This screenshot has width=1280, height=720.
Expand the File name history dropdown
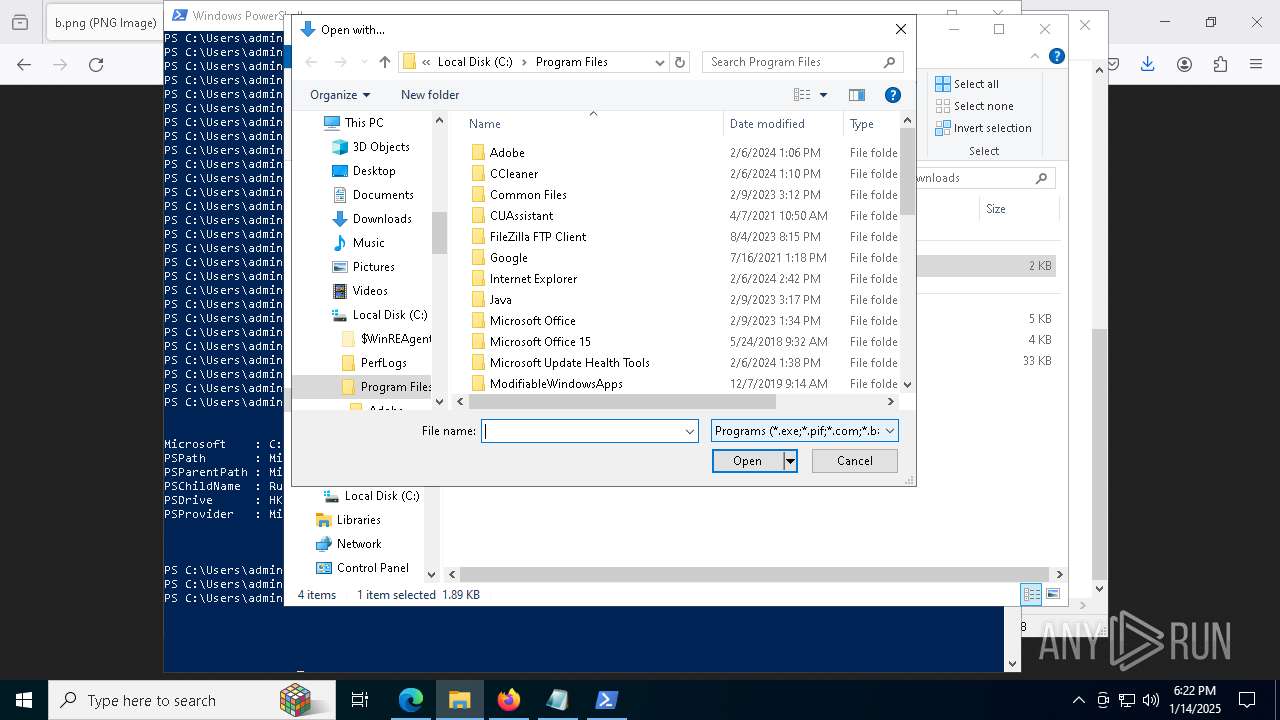[x=689, y=431]
